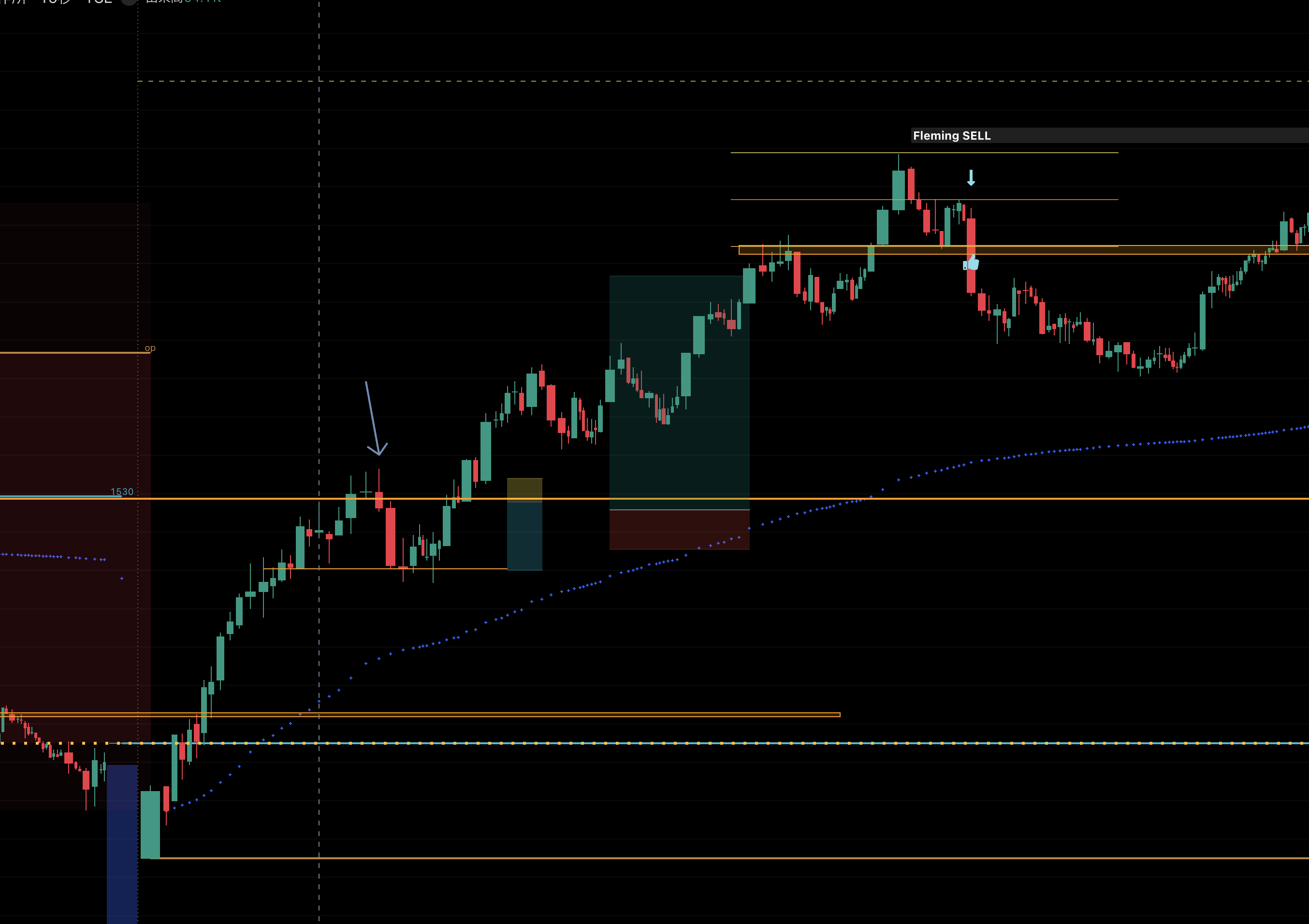Click the small 'op' line label
The image size is (1309, 924).
tap(150, 348)
